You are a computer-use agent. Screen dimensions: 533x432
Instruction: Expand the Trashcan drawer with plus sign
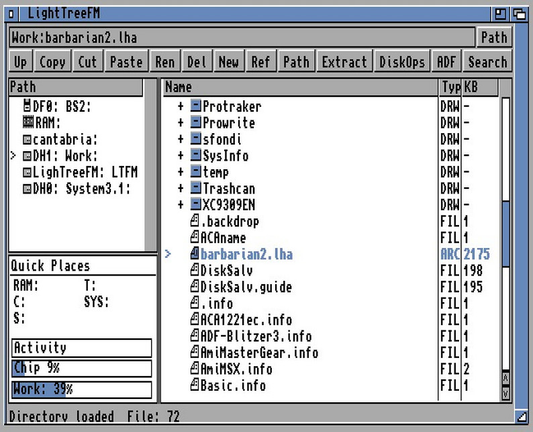(x=180, y=188)
